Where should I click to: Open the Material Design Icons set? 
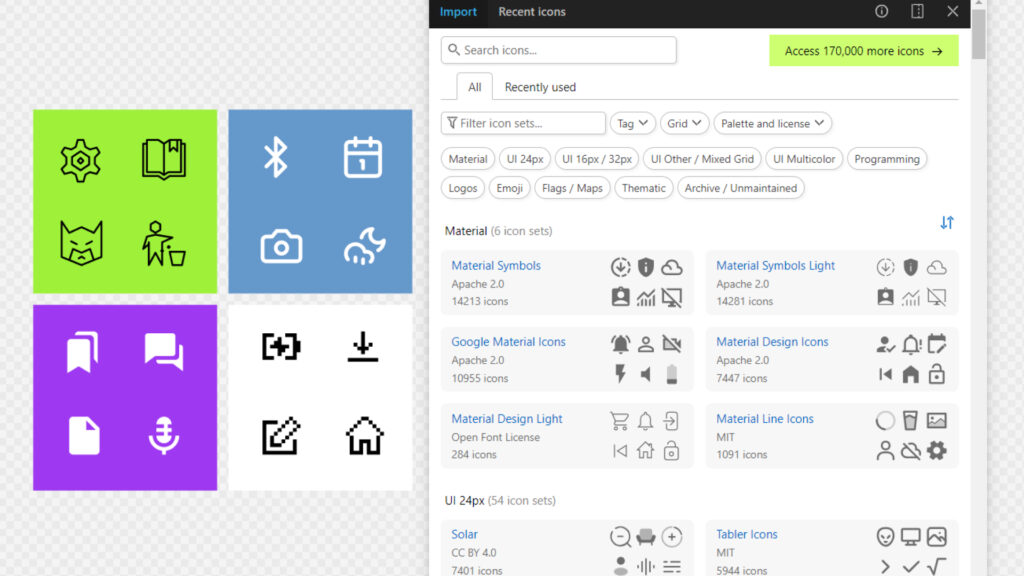[x=772, y=342]
